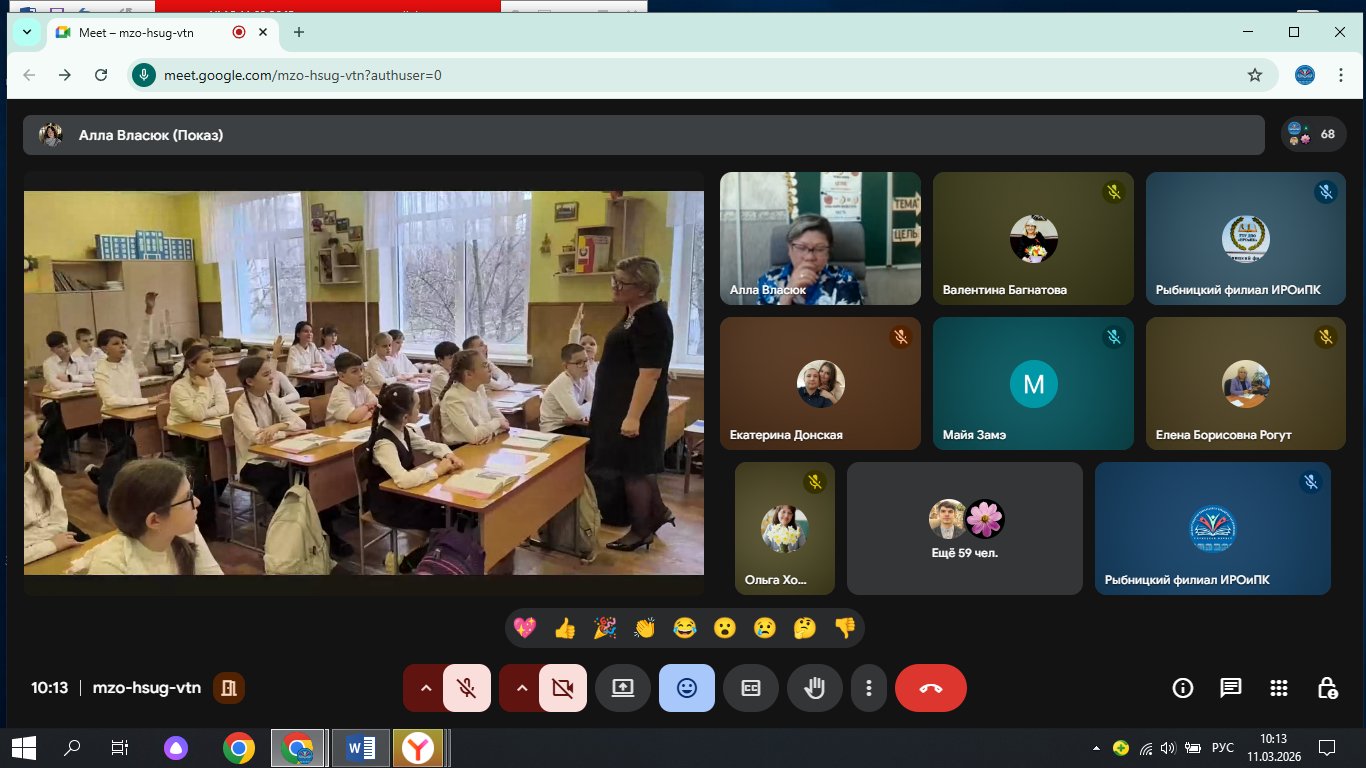Viewport: 1366px width, 768px height.
Task: Open the Word app in the taskbar
Action: pos(360,747)
